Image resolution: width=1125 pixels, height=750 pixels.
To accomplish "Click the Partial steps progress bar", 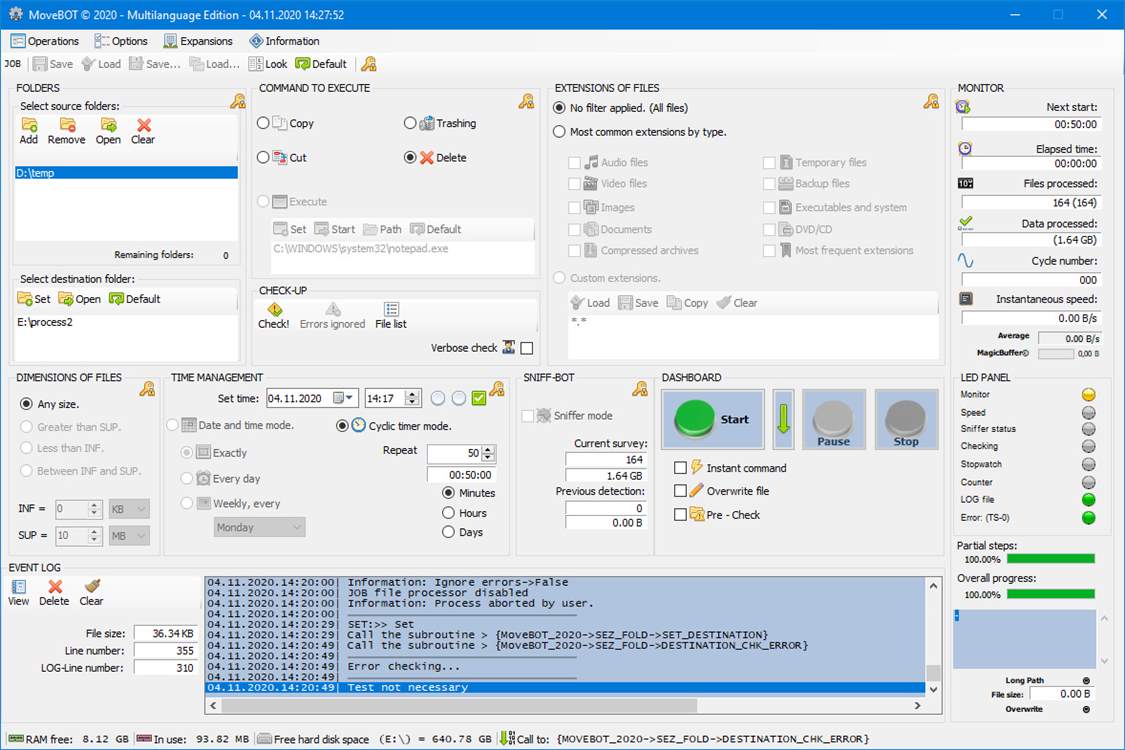I will pos(1050,559).
